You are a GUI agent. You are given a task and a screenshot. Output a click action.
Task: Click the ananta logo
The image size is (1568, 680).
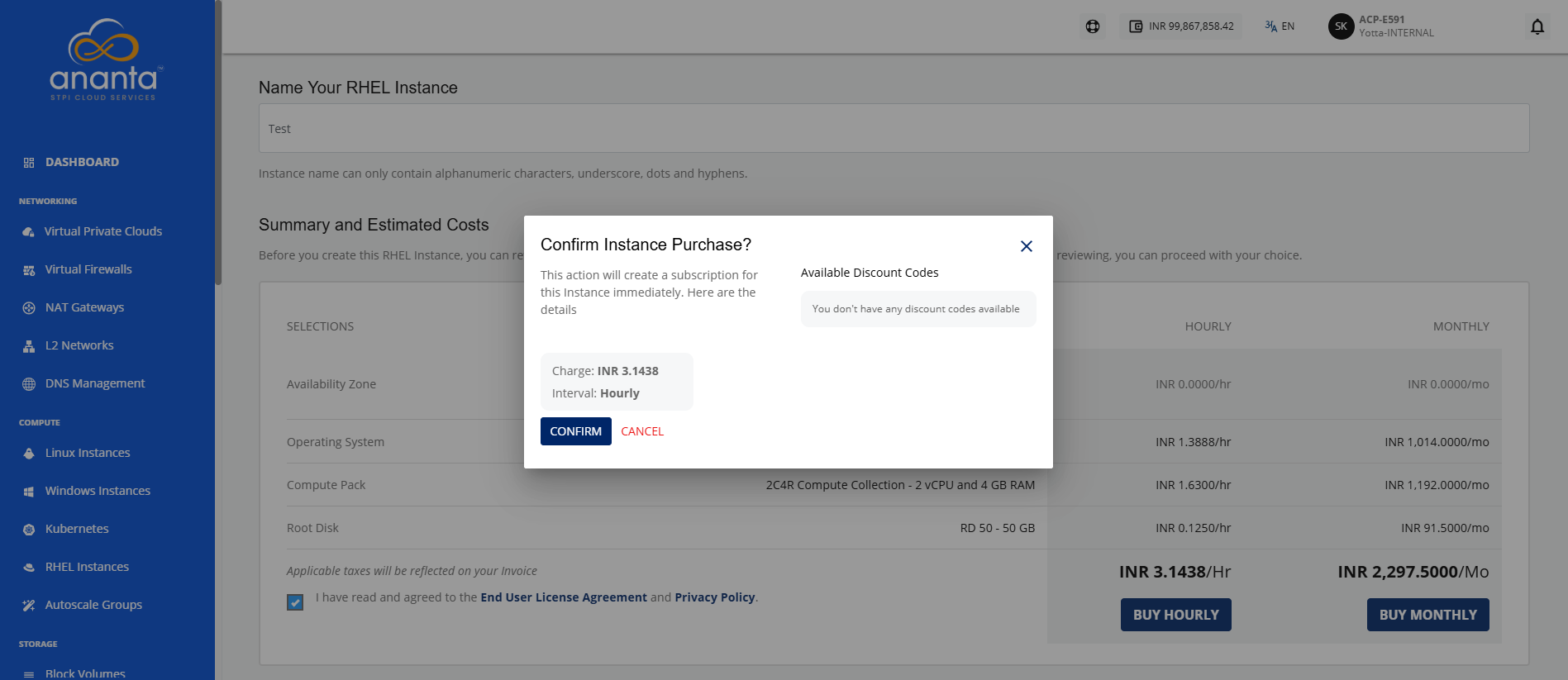point(107,60)
